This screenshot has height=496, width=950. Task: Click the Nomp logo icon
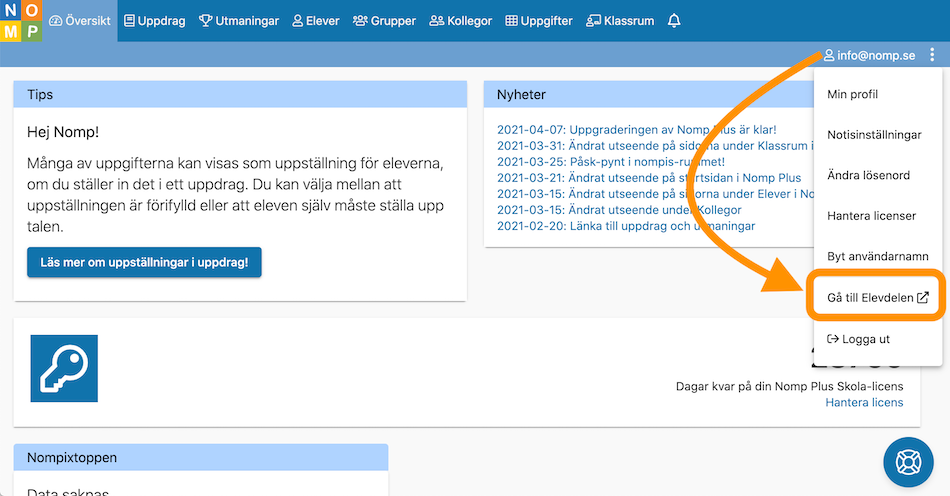21,21
